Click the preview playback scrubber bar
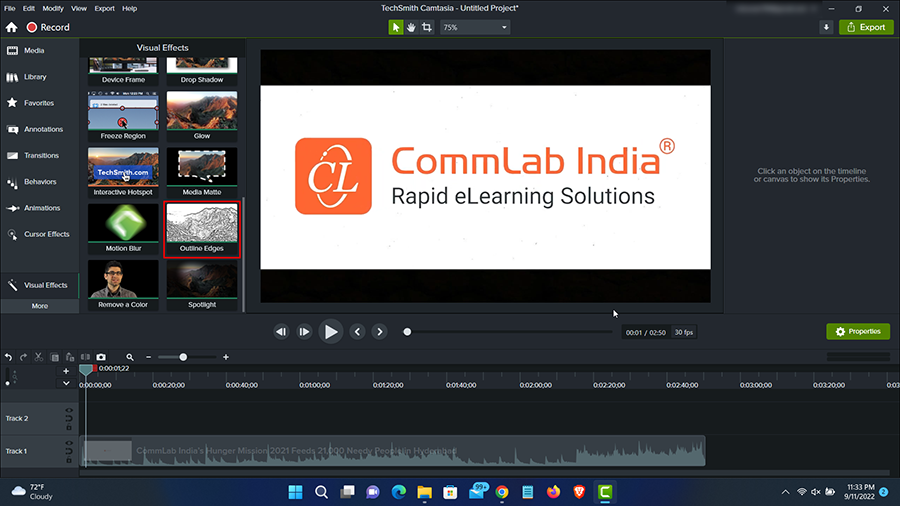The width and height of the screenshot is (900, 506). coord(509,332)
